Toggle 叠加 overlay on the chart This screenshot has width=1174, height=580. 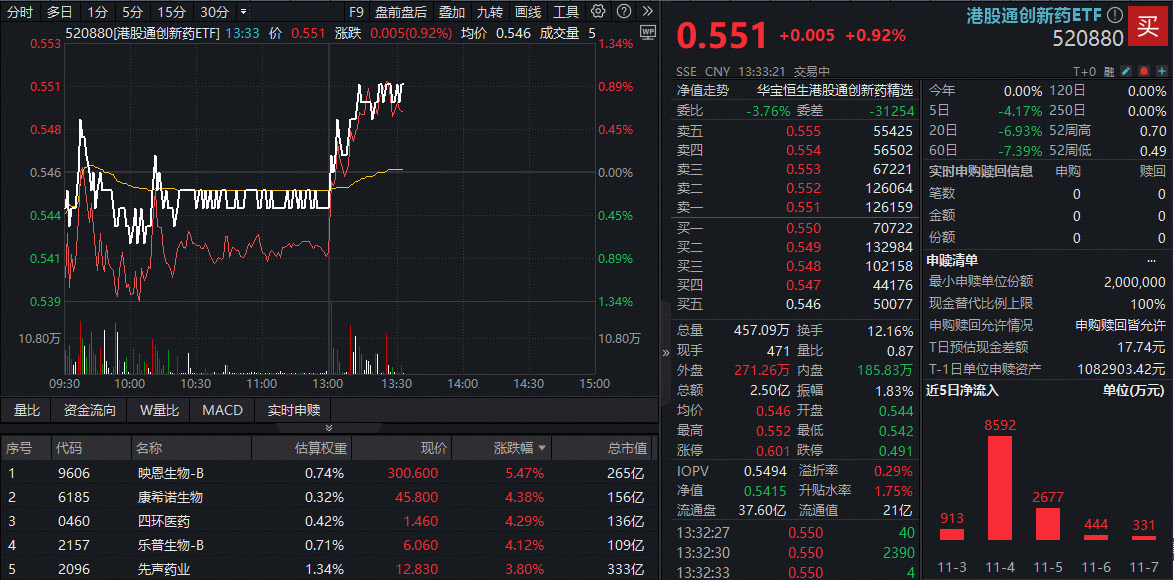pyautogui.click(x=451, y=11)
